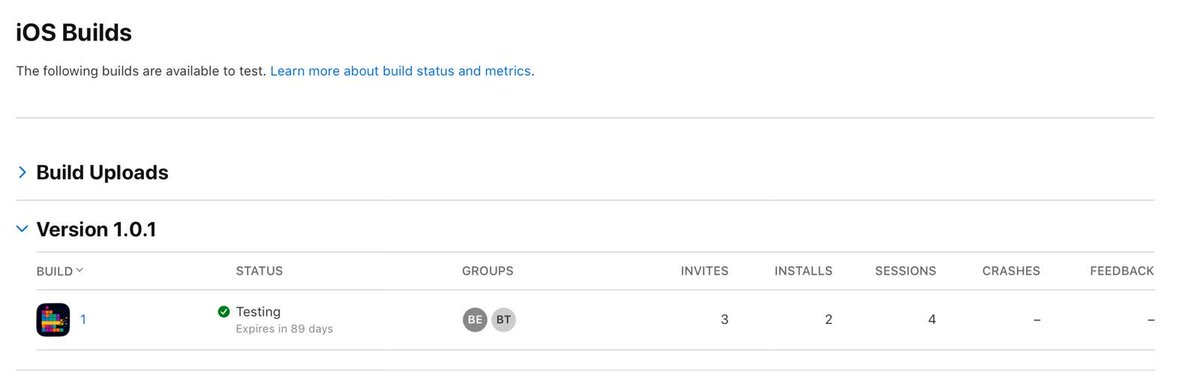This screenshot has width=1200, height=378.
Task: Click the STATUS column header
Action: tap(259, 271)
